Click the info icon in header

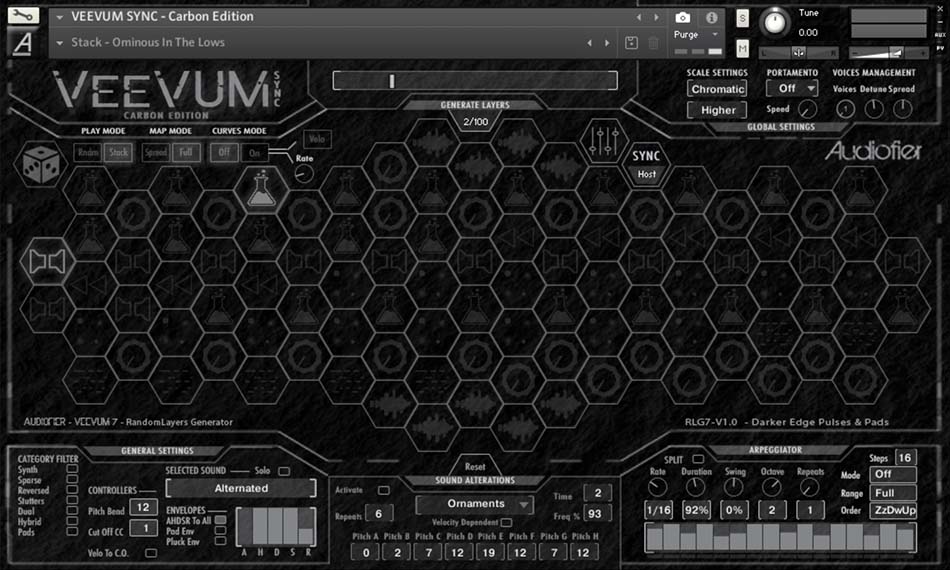(x=711, y=18)
